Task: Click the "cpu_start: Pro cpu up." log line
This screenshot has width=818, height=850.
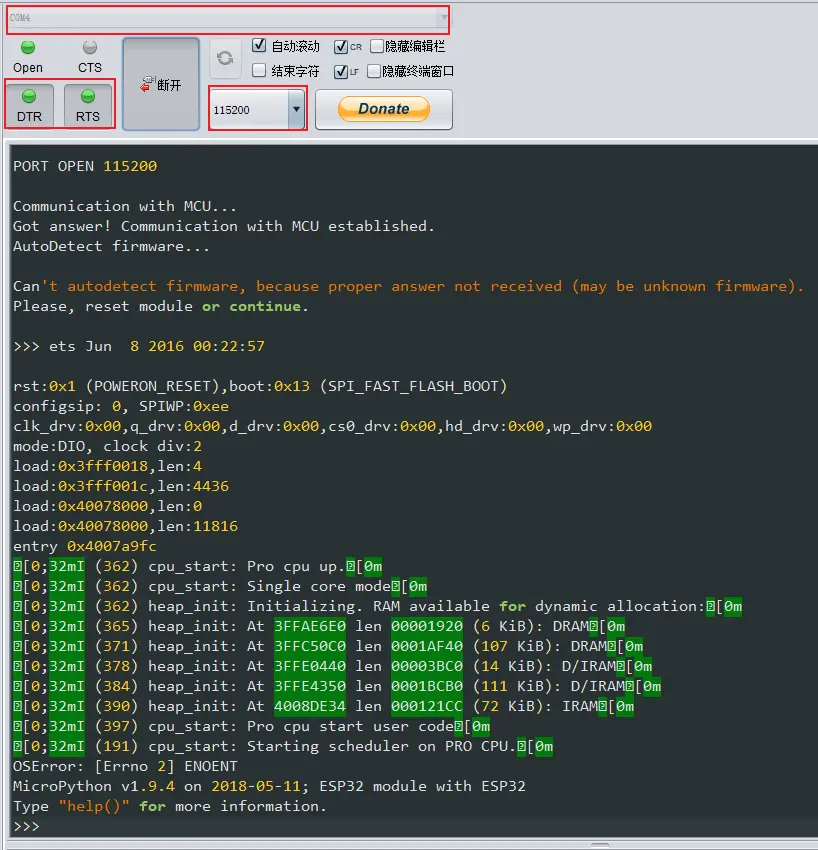Action: [198, 566]
